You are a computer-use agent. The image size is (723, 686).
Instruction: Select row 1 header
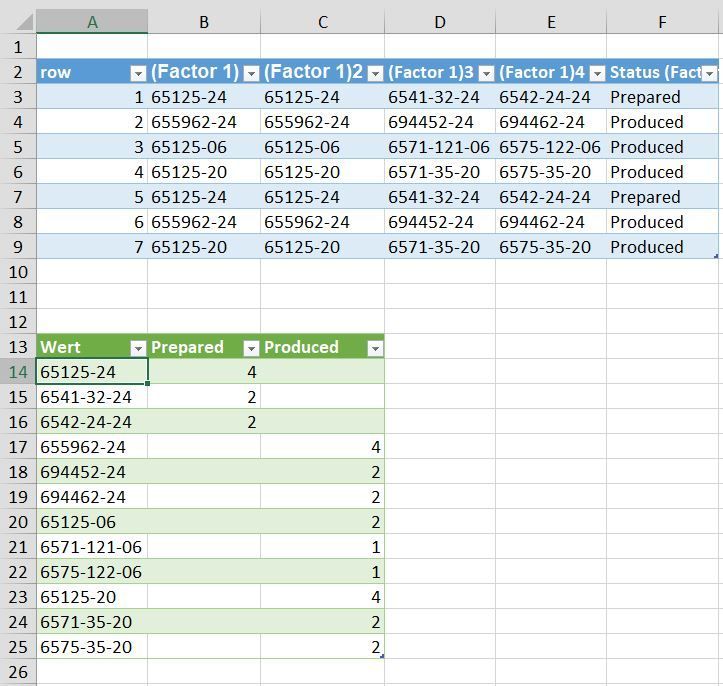click(18, 47)
